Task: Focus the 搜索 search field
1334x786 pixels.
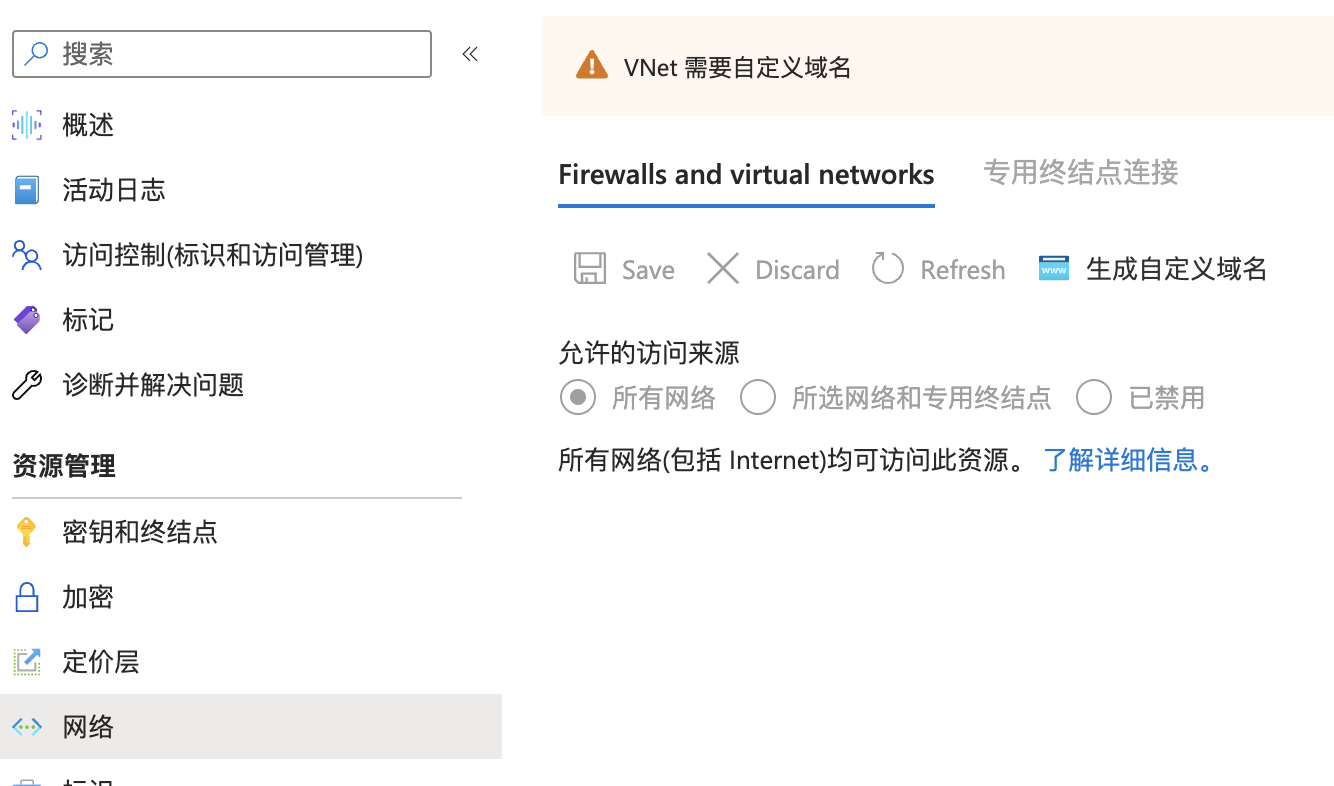Action: pyautogui.click(x=222, y=54)
